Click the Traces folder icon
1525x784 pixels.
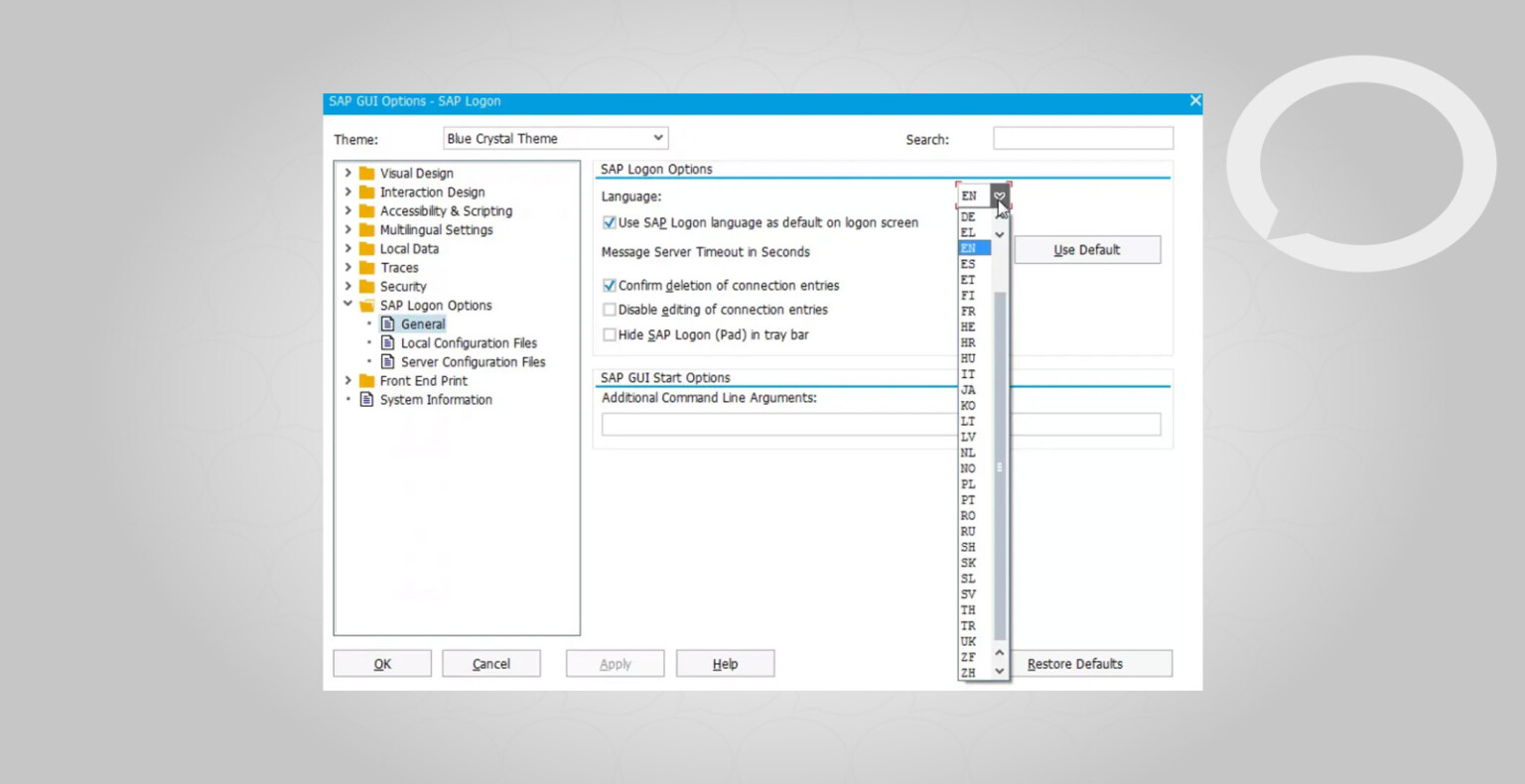366,267
